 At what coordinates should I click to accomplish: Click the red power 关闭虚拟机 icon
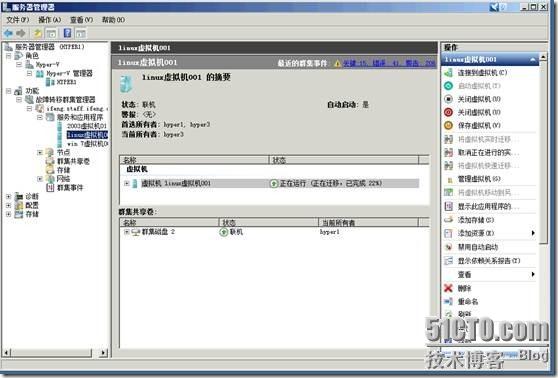[x=448, y=112]
